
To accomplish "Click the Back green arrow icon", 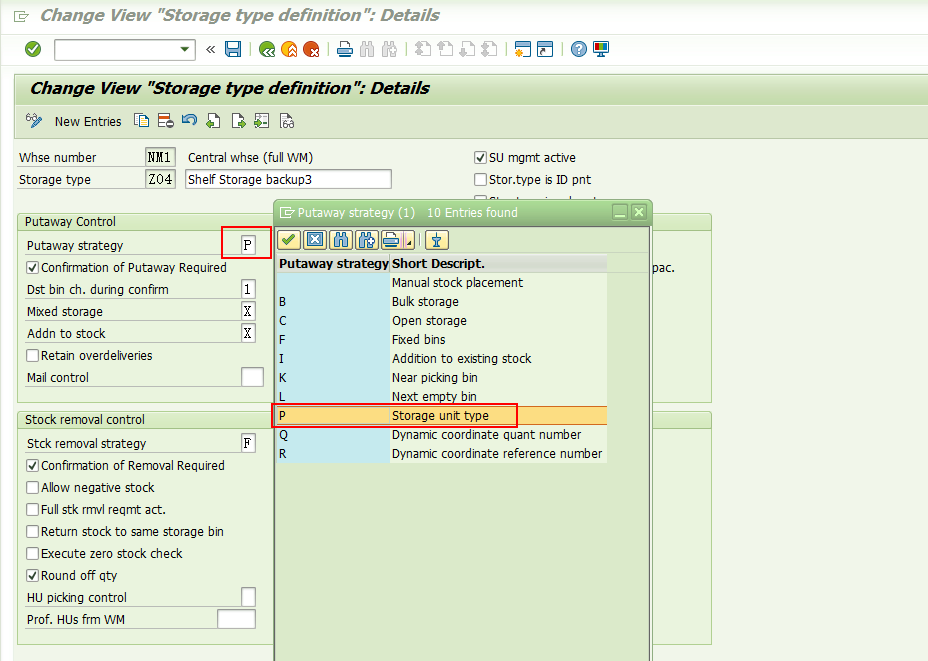I will [265, 49].
